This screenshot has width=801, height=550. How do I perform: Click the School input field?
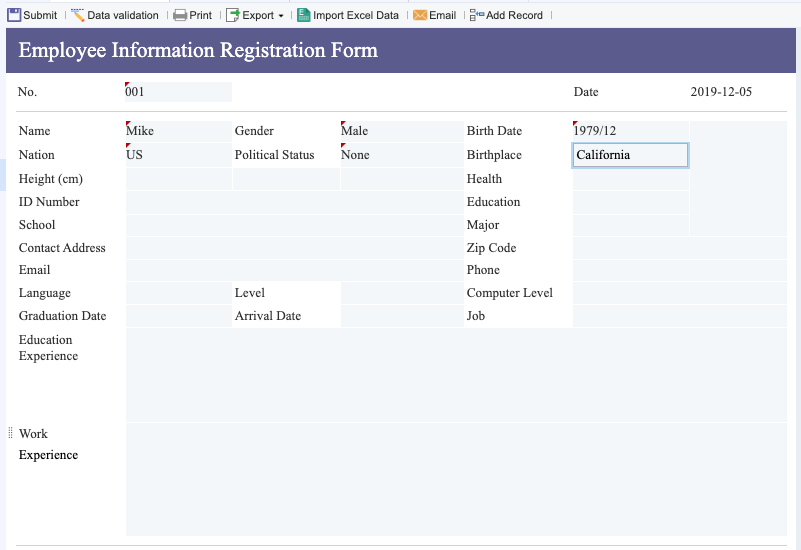pyautogui.click(x=294, y=225)
